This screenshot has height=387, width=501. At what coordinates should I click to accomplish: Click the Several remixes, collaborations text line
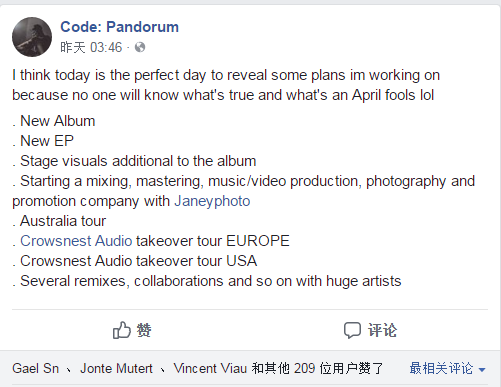pos(207,281)
